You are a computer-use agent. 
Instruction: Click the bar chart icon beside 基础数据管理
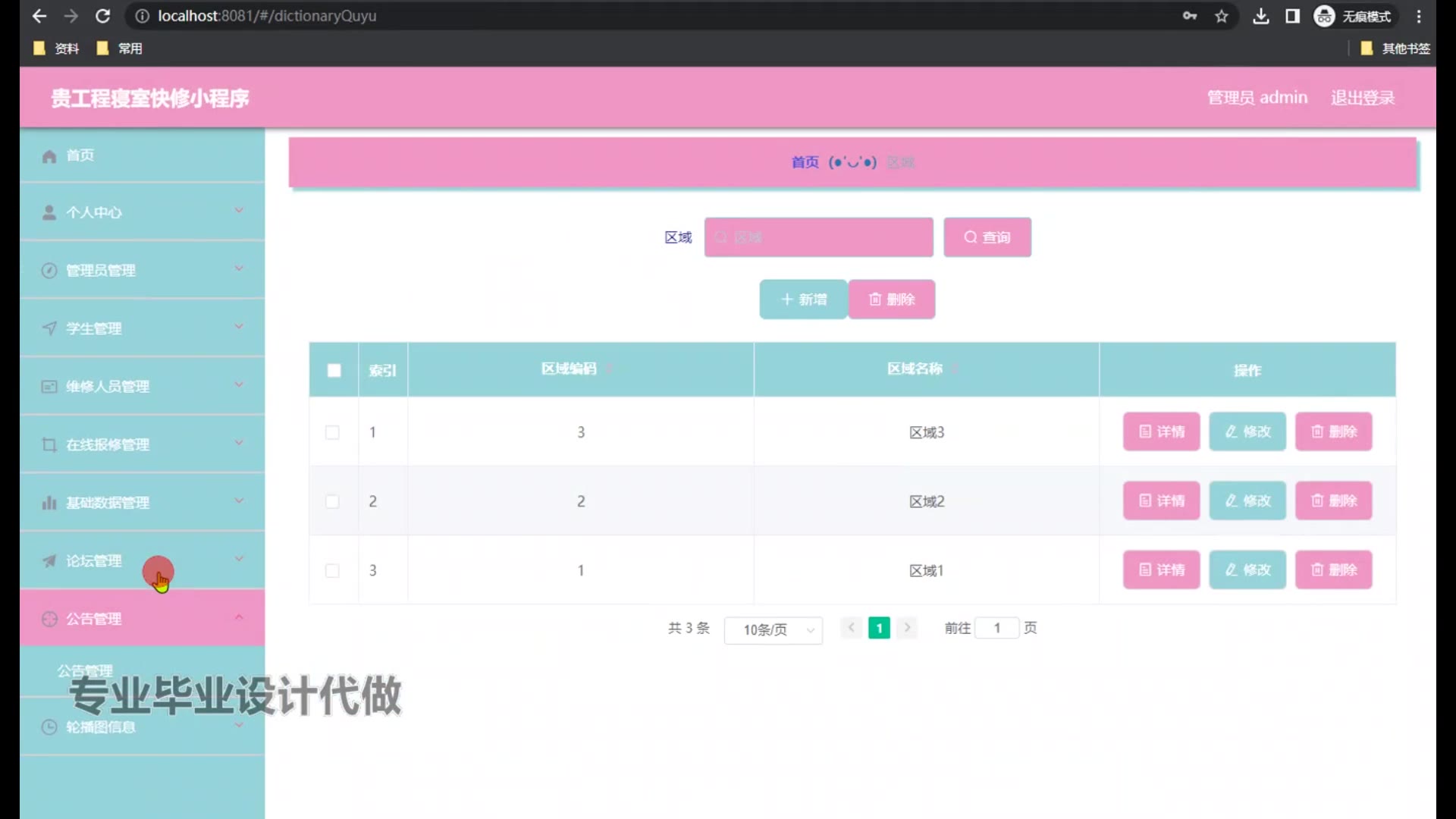[49, 503]
